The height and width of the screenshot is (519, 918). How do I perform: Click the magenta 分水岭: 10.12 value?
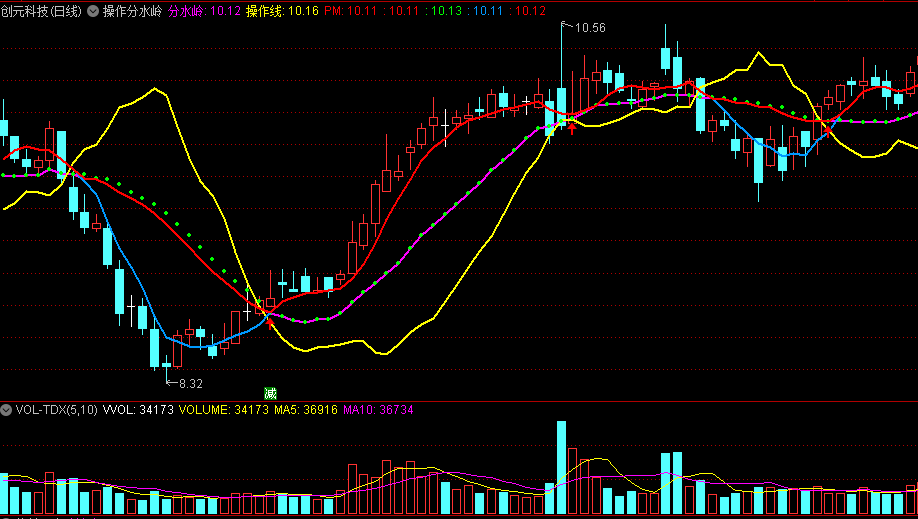point(204,11)
